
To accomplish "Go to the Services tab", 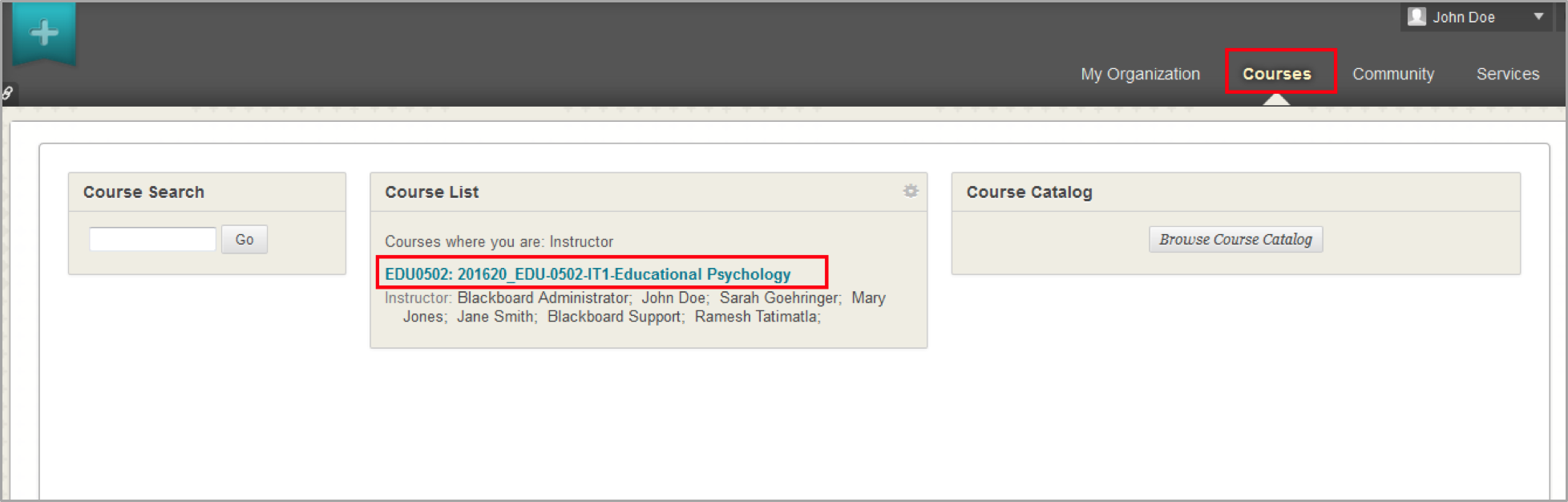I will click(1507, 74).
